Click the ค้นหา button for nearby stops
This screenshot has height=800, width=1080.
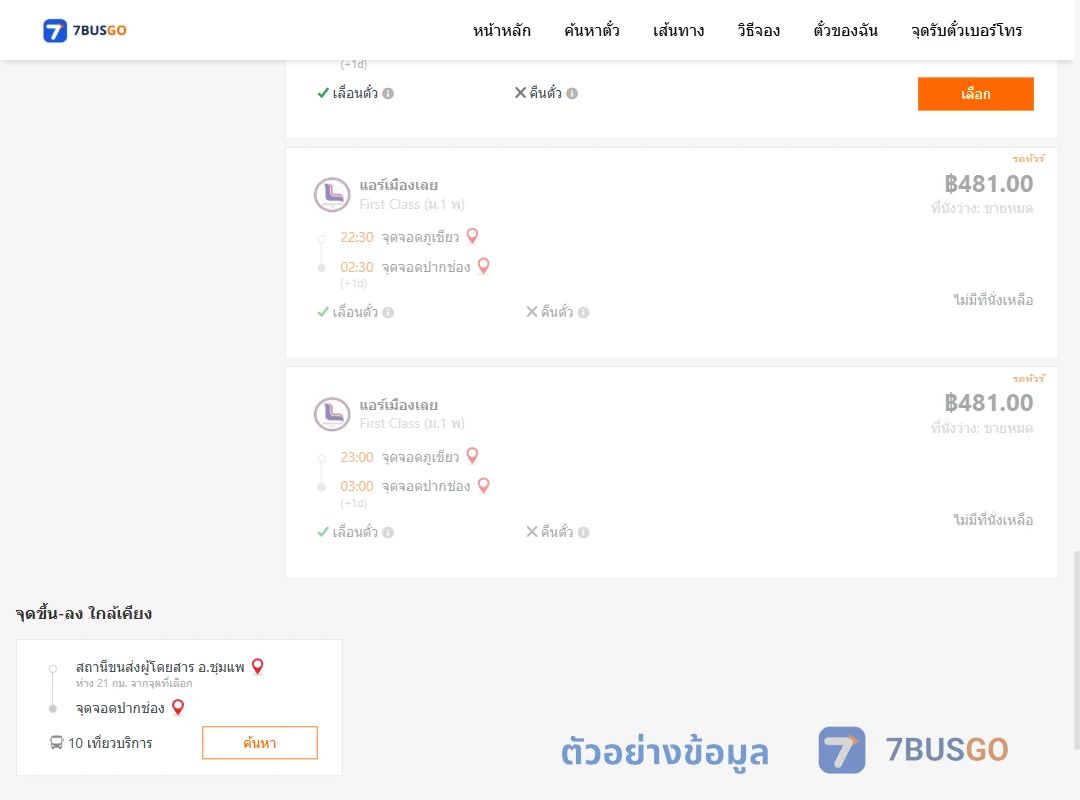(x=260, y=743)
